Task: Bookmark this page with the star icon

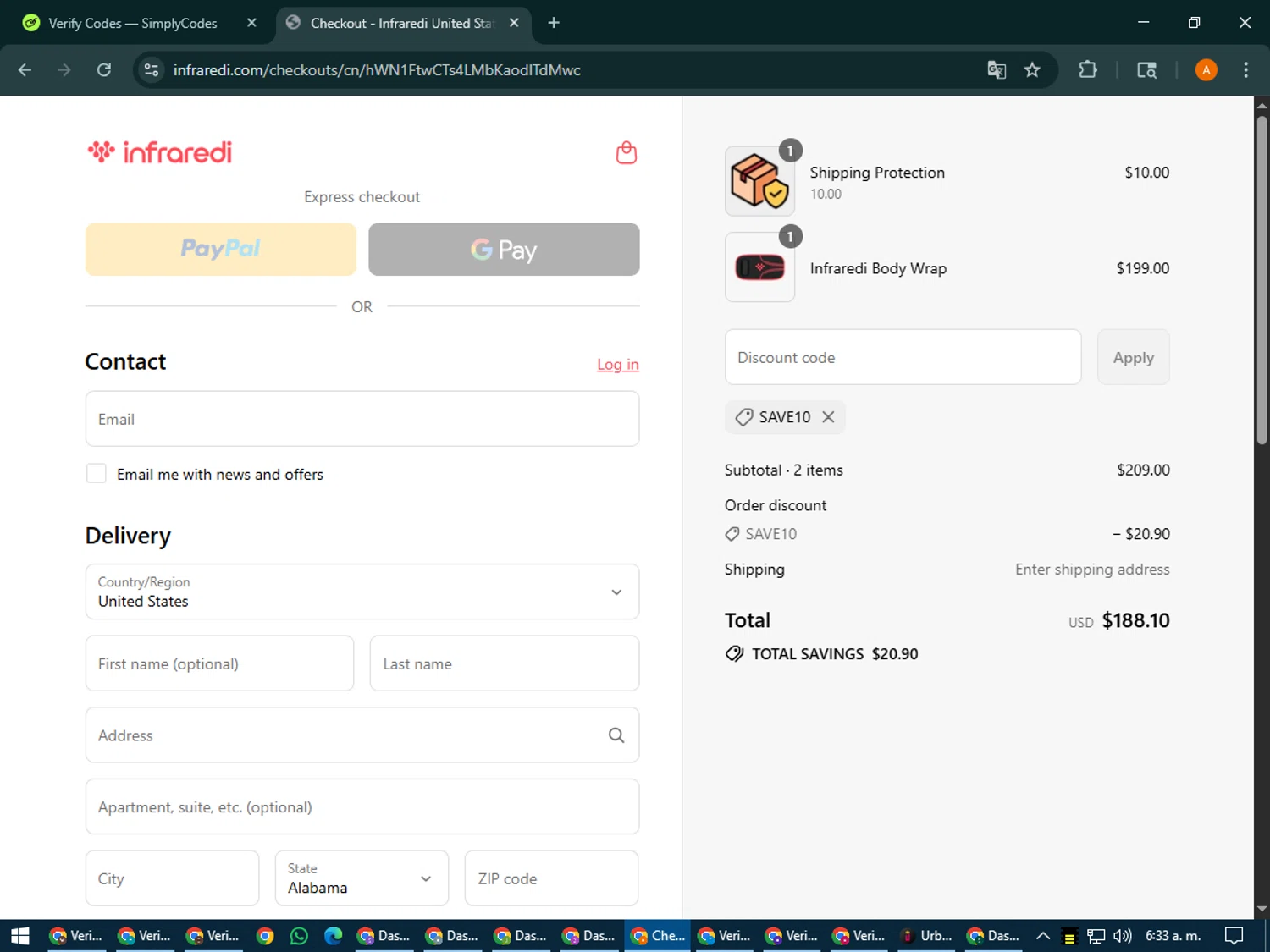Action: pos(1032,70)
